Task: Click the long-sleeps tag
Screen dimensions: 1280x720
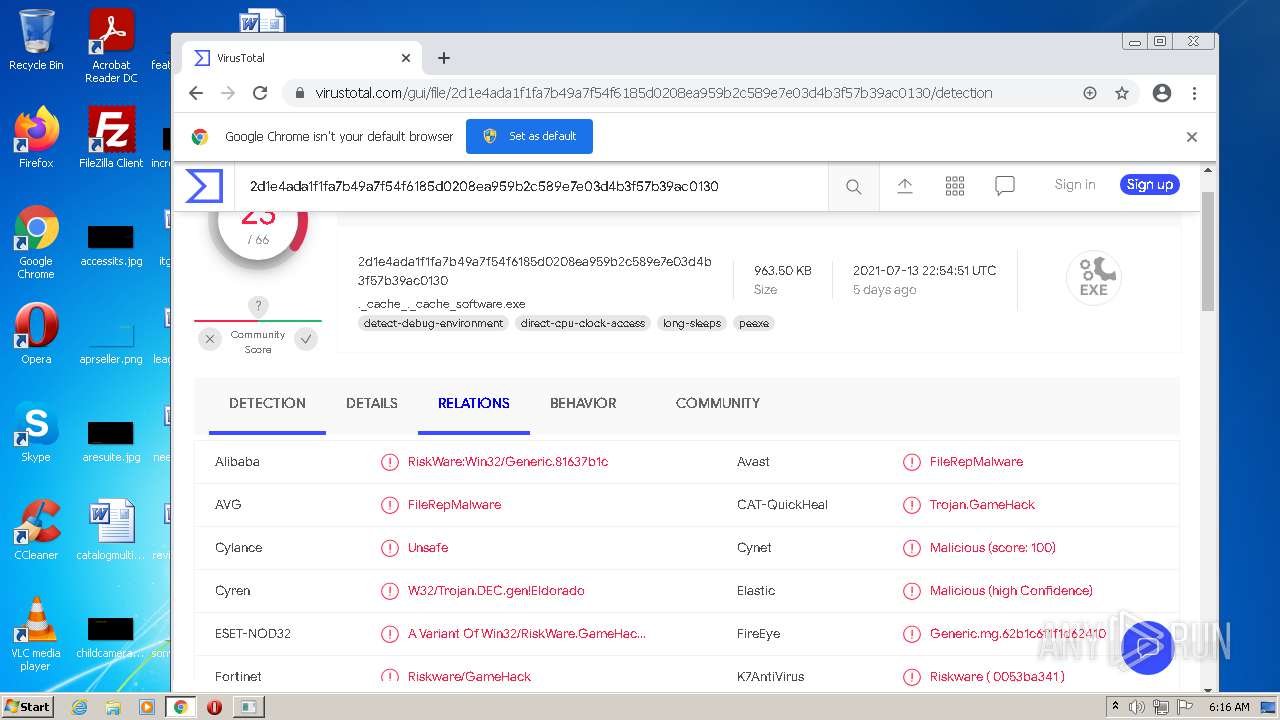Action: (691, 323)
